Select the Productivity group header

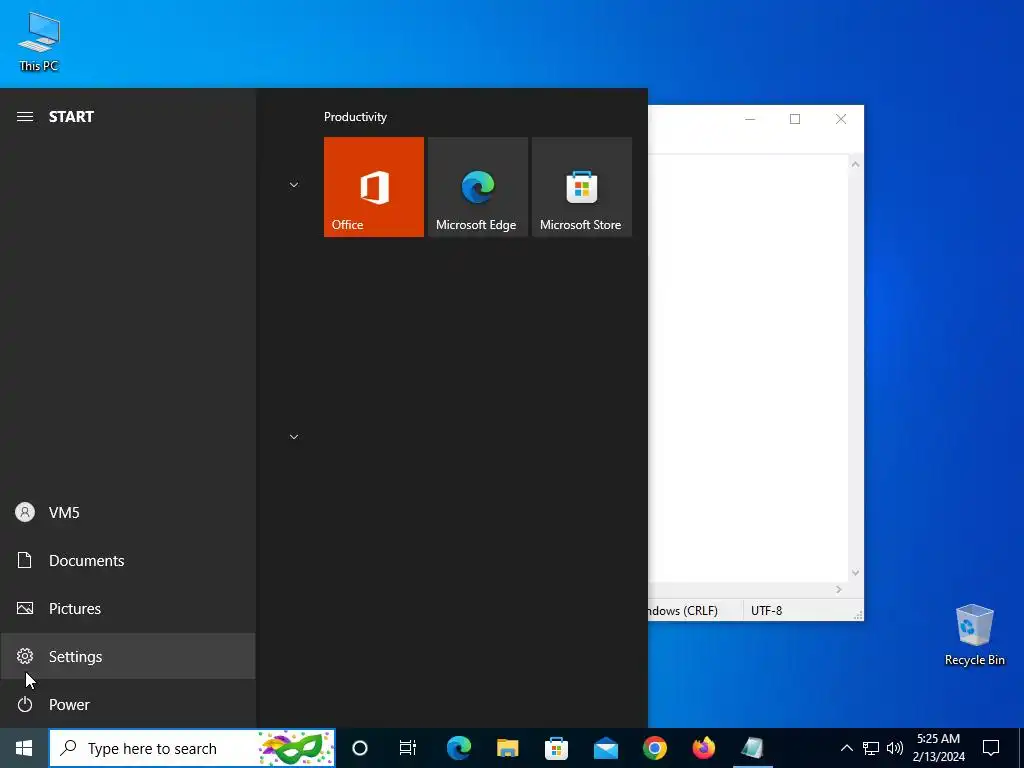click(x=355, y=117)
